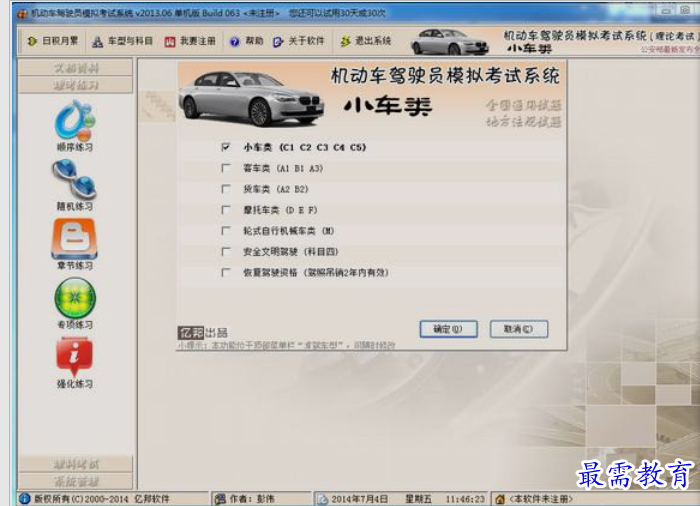Check the 客车类 (A1 B1 A3) checkbox
700x506 pixels.
(226, 168)
